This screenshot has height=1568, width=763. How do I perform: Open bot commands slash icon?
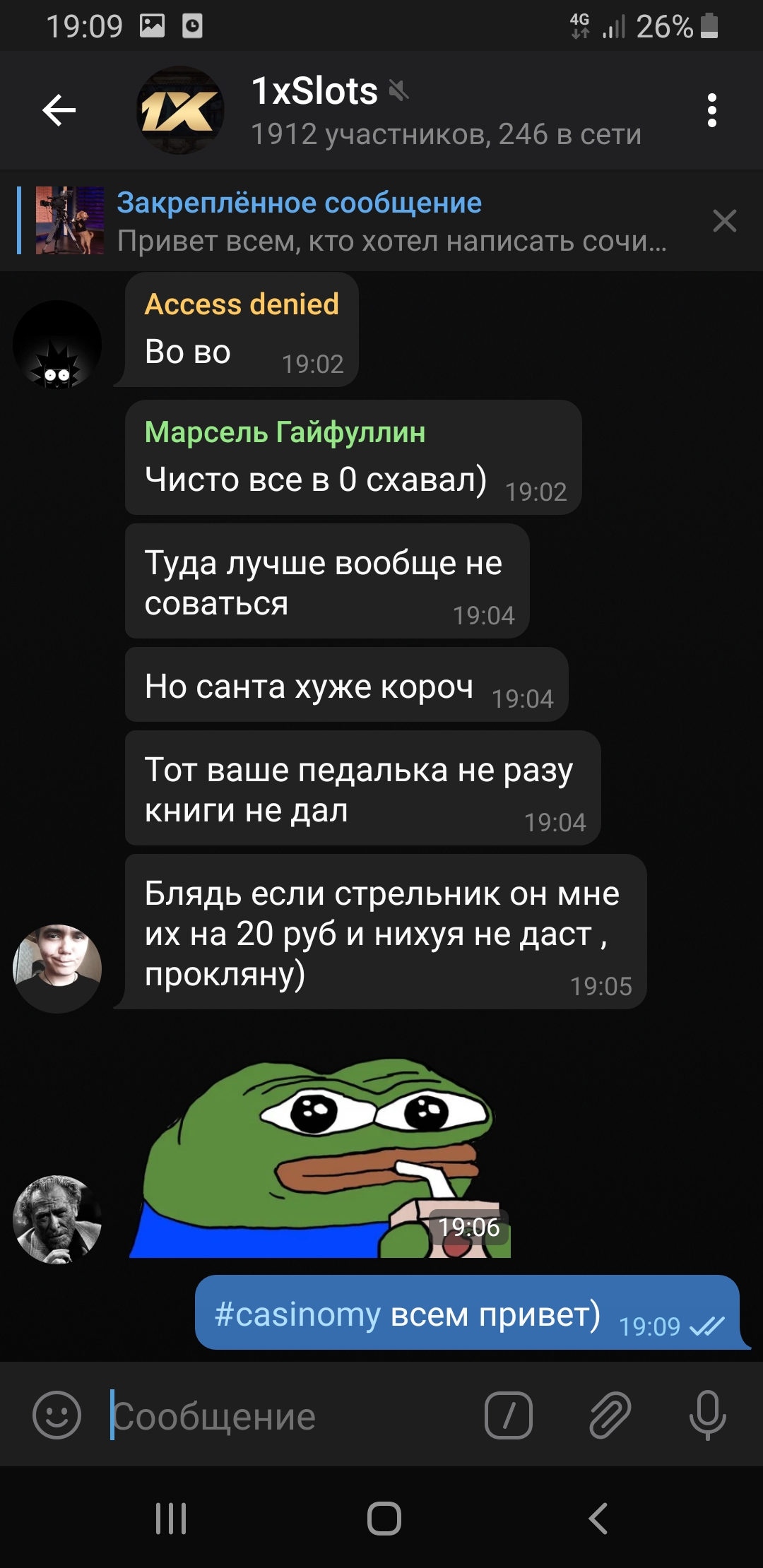[x=509, y=1415]
